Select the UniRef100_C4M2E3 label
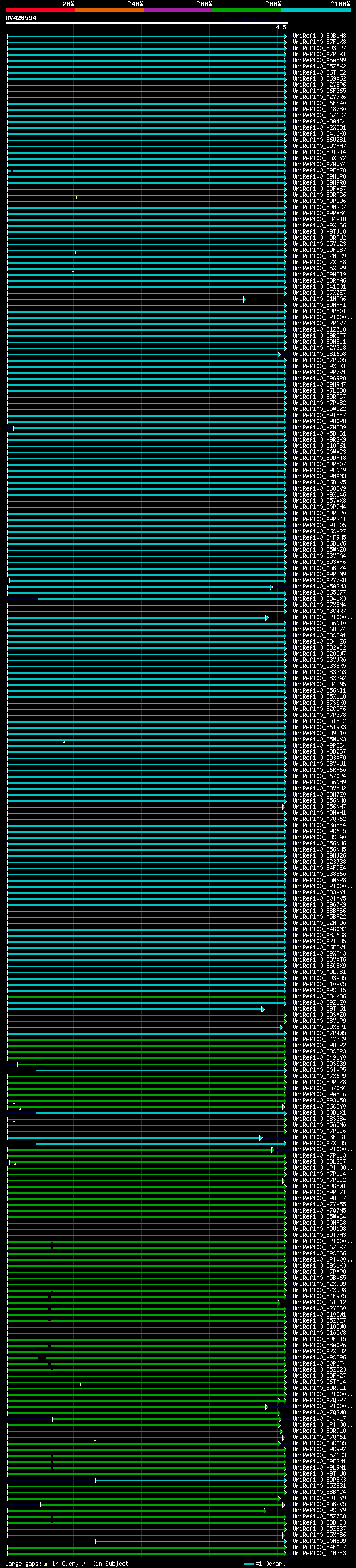This screenshot has width=356, height=1568. pyautogui.click(x=319, y=1554)
